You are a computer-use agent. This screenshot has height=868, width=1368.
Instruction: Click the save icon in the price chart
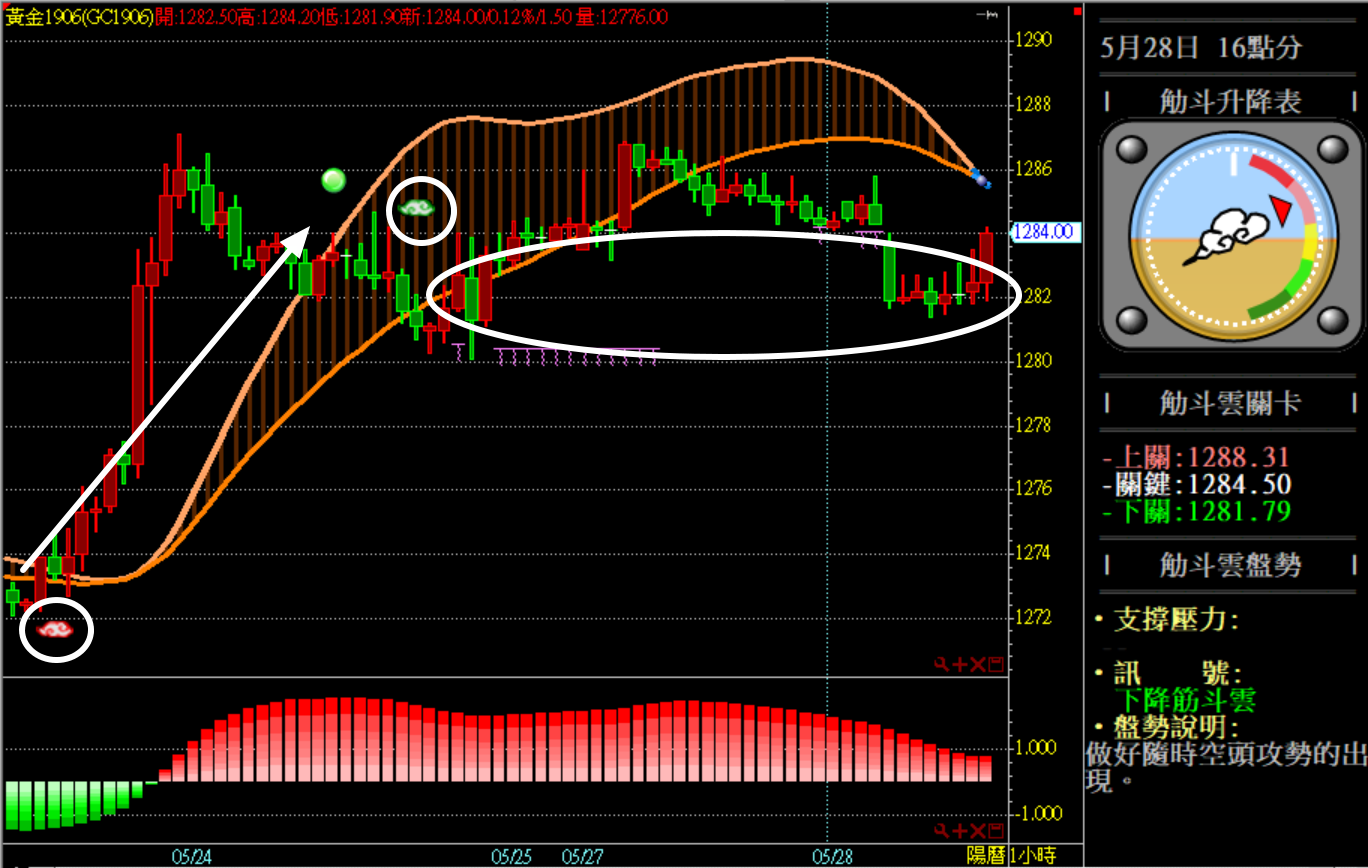coord(995,664)
